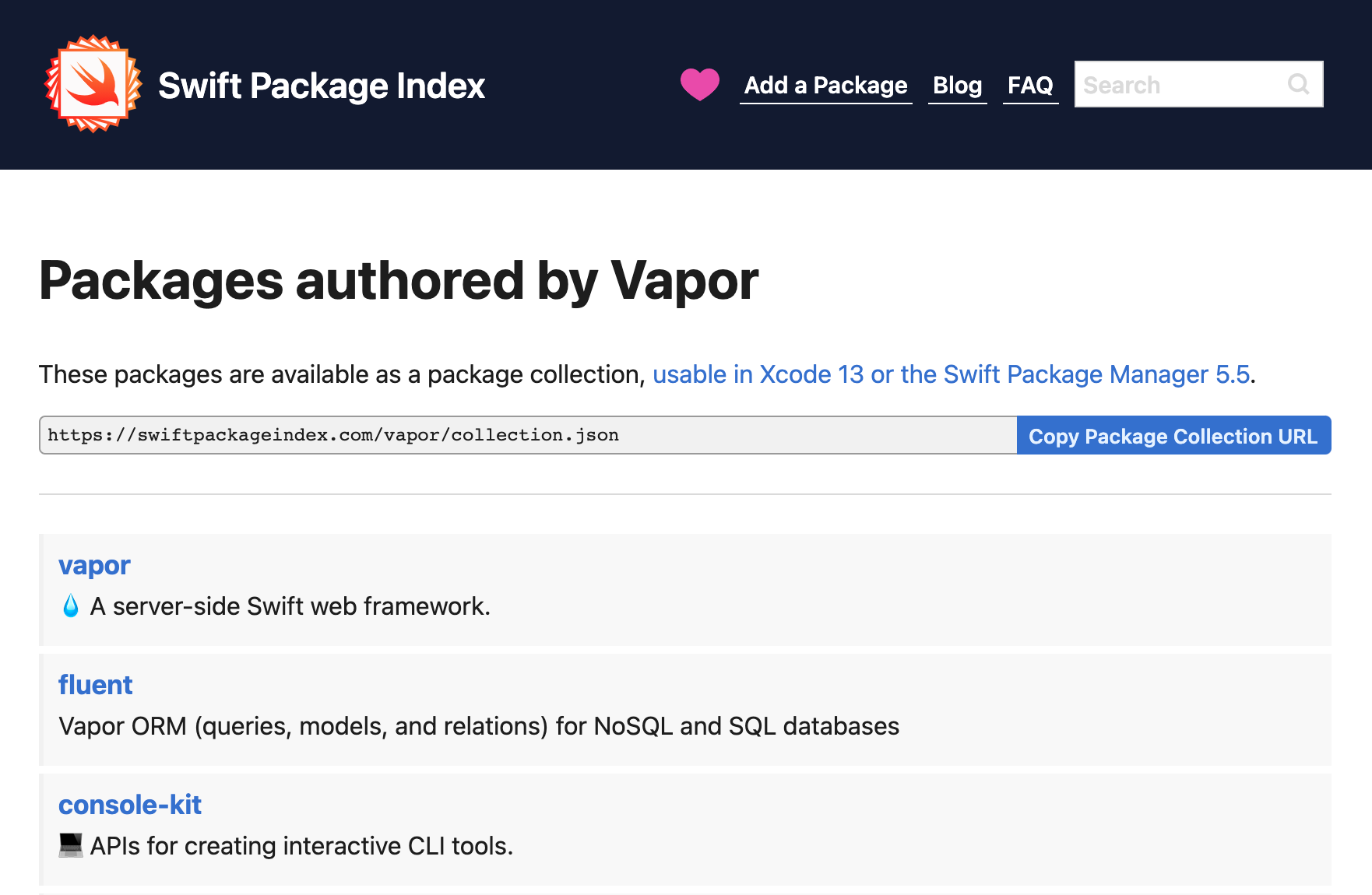Open the fluent package link
This screenshot has height=895, width=1372.
[x=95, y=685]
